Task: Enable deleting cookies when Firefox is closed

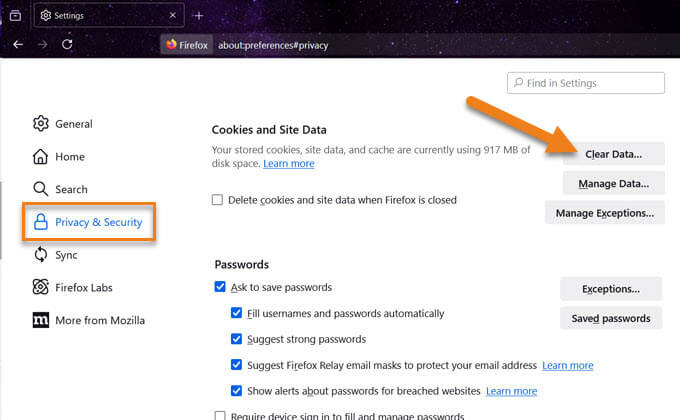Action: click(x=217, y=200)
